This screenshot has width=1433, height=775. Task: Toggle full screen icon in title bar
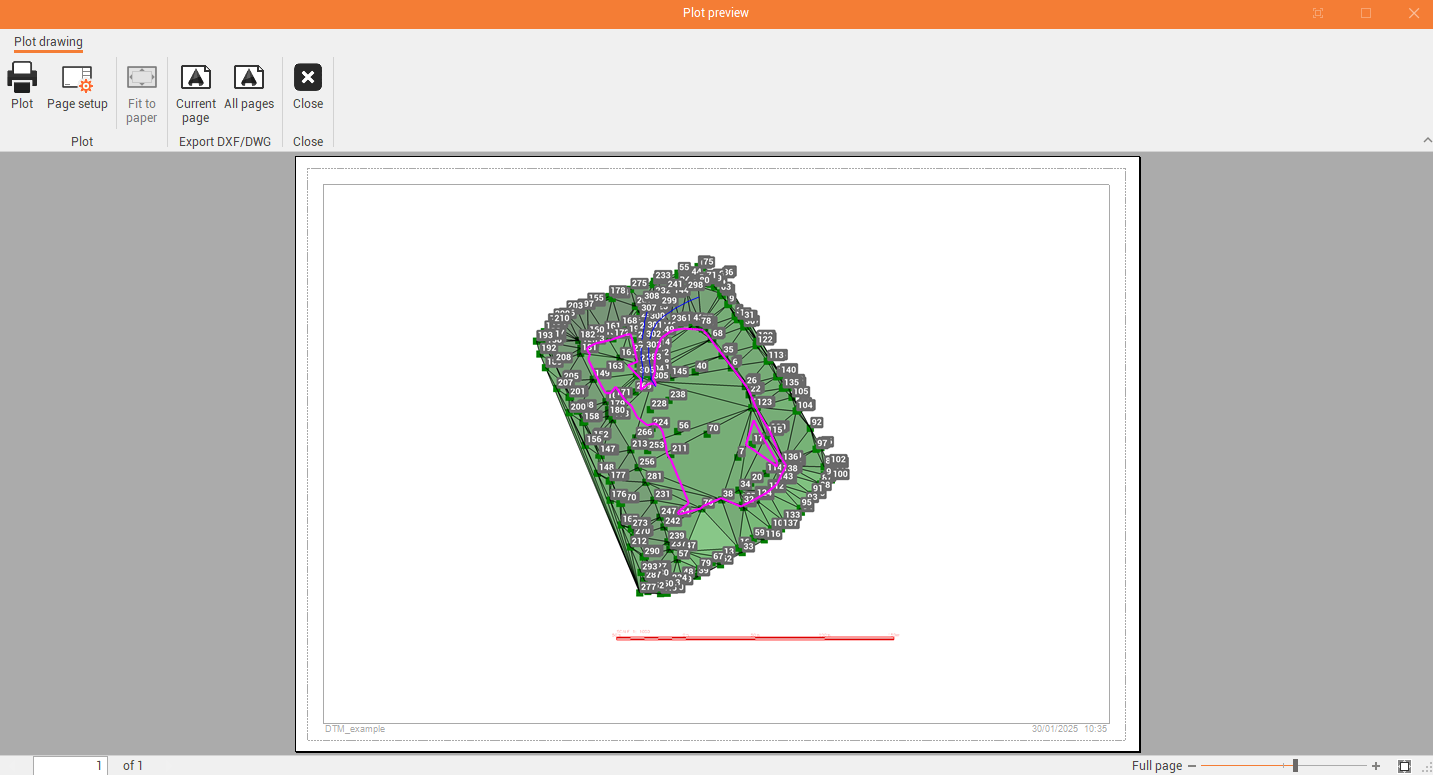(x=1318, y=13)
